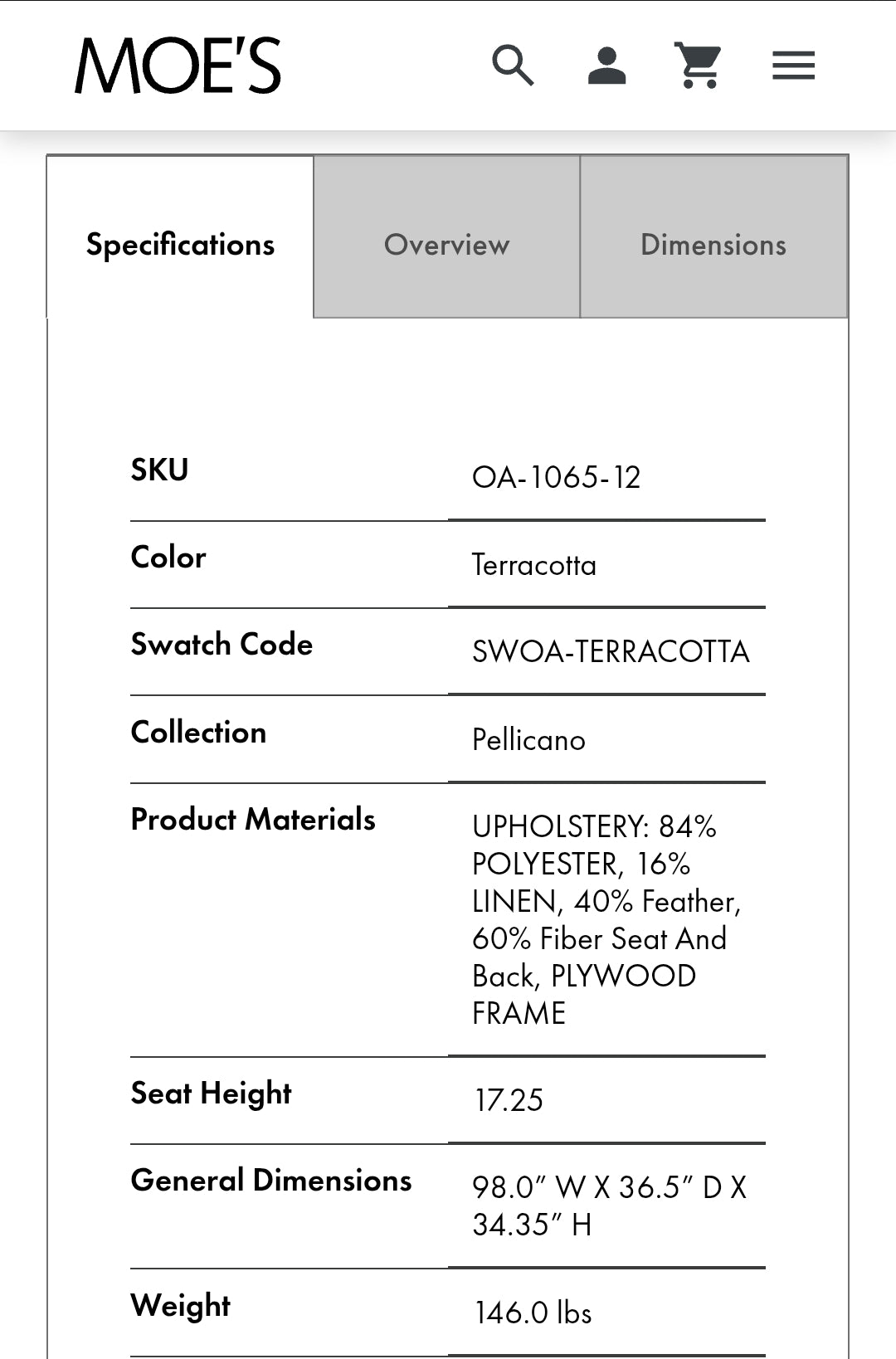896x1359 pixels.
Task: Click the SKU row label
Action: pyautogui.click(x=159, y=470)
